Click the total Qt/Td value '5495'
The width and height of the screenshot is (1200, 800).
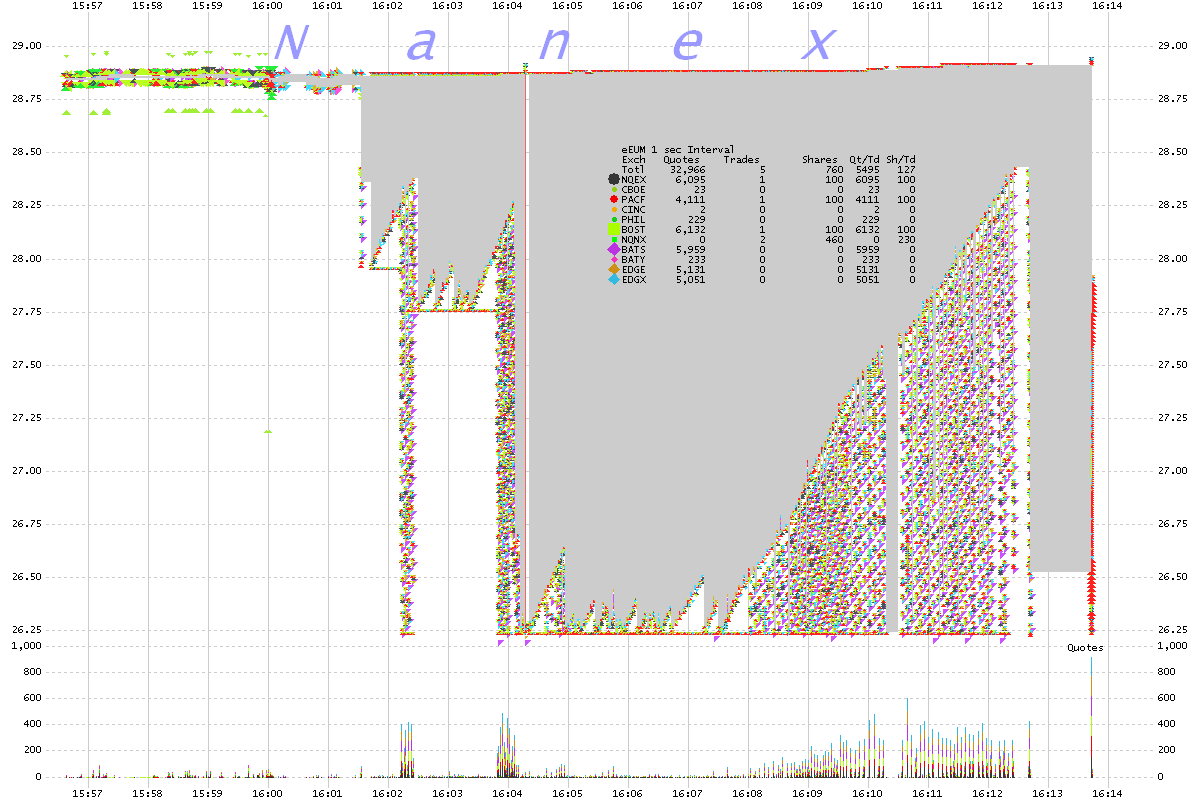(x=868, y=169)
